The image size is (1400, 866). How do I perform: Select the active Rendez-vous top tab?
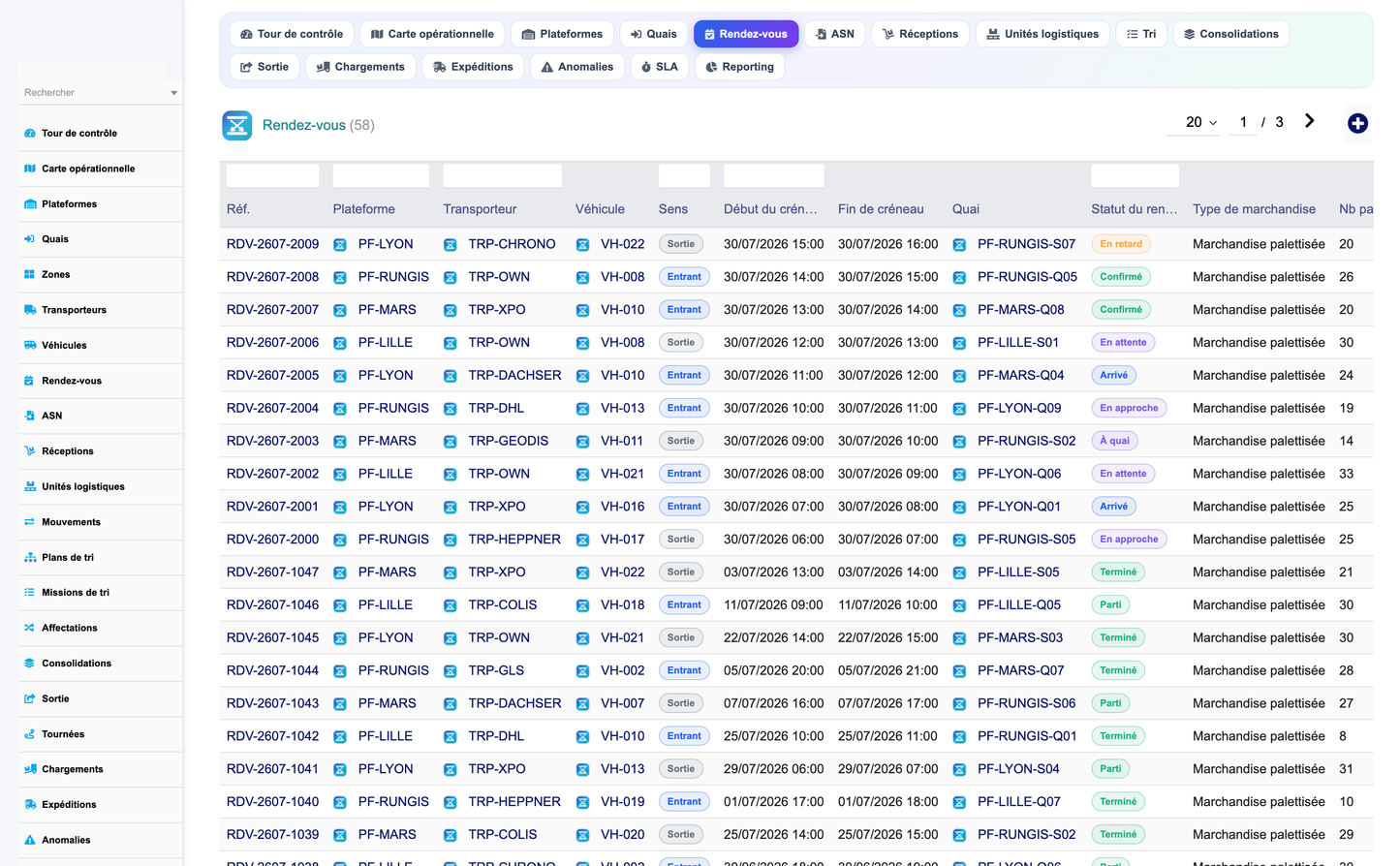[x=746, y=34]
